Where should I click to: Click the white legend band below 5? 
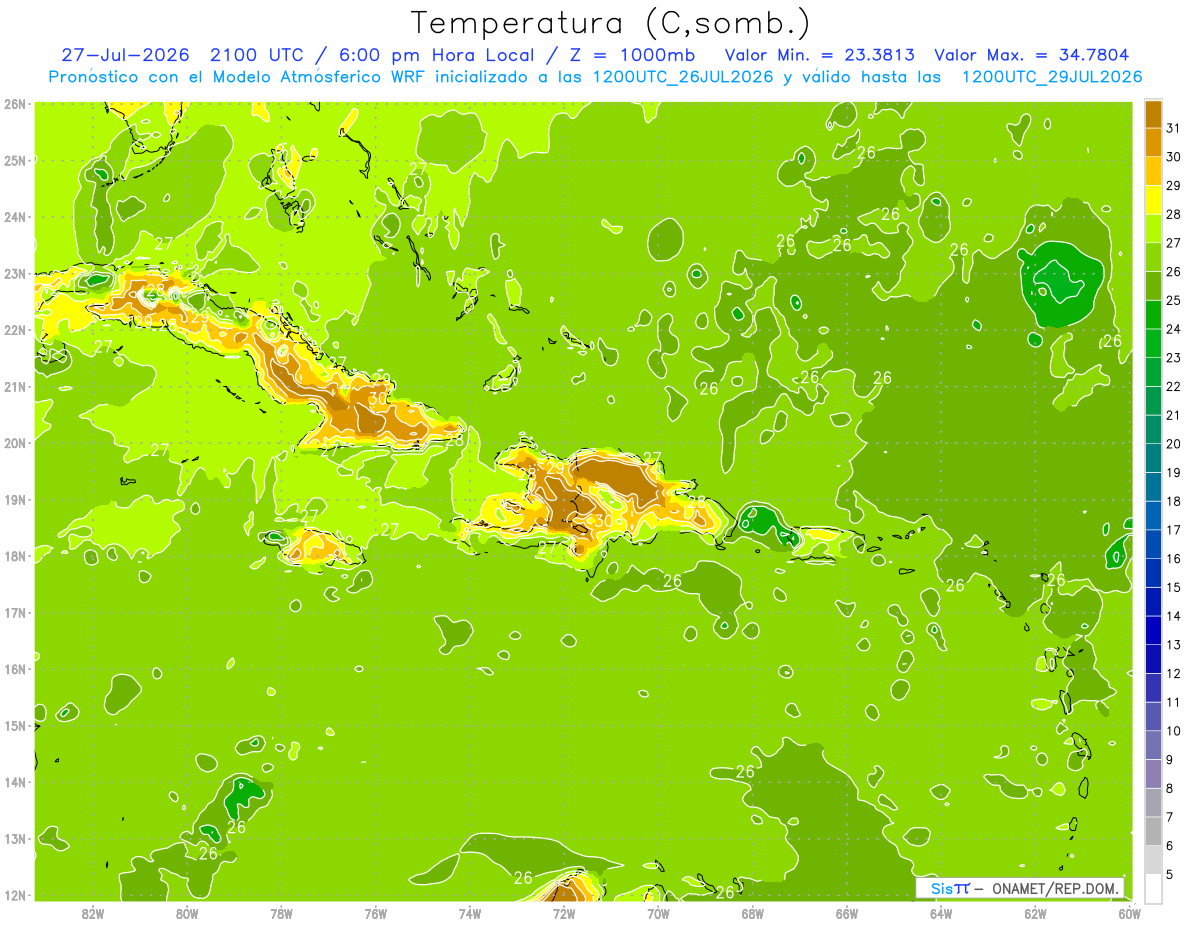click(x=1153, y=888)
